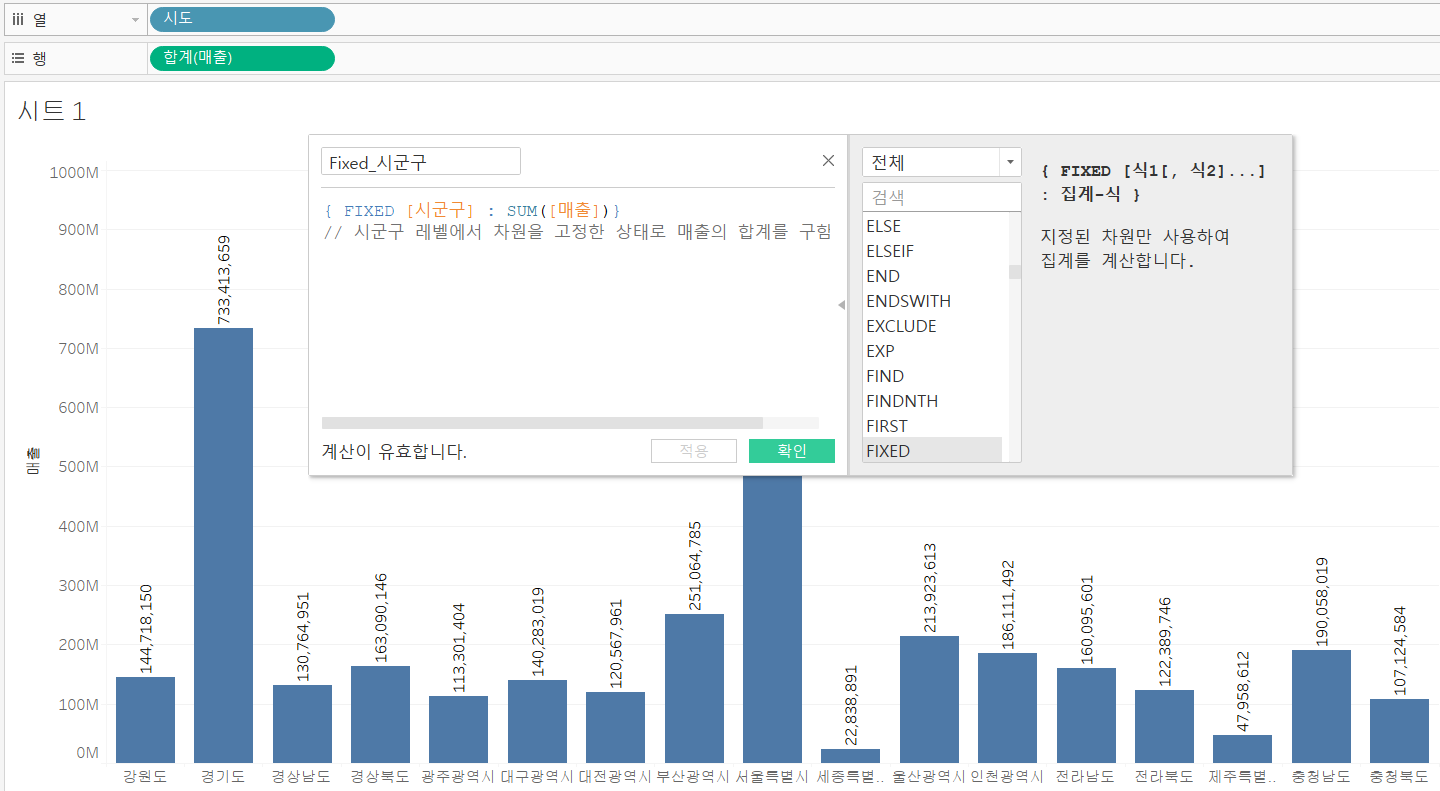Image resolution: width=1440 pixels, height=791 pixels.
Task: Select the 경기도 bar in the chart
Action: click(223, 545)
